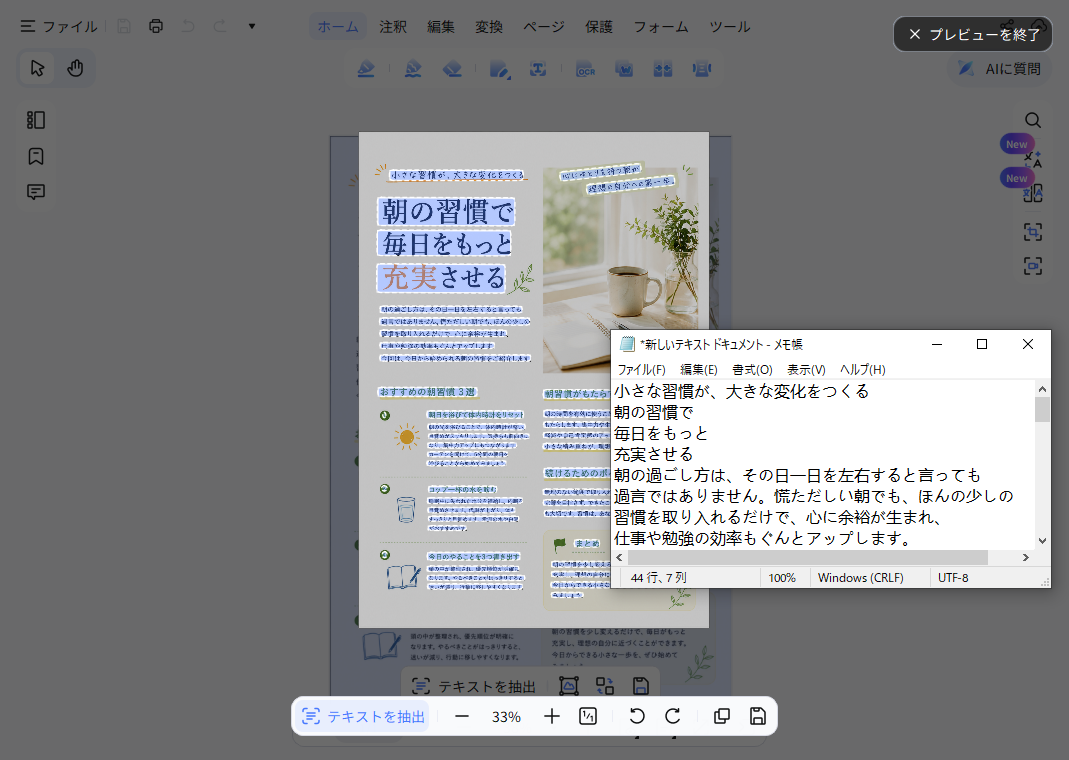Screen dimensions: 1069x760
Task: Print the document
Action: click(156, 26)
